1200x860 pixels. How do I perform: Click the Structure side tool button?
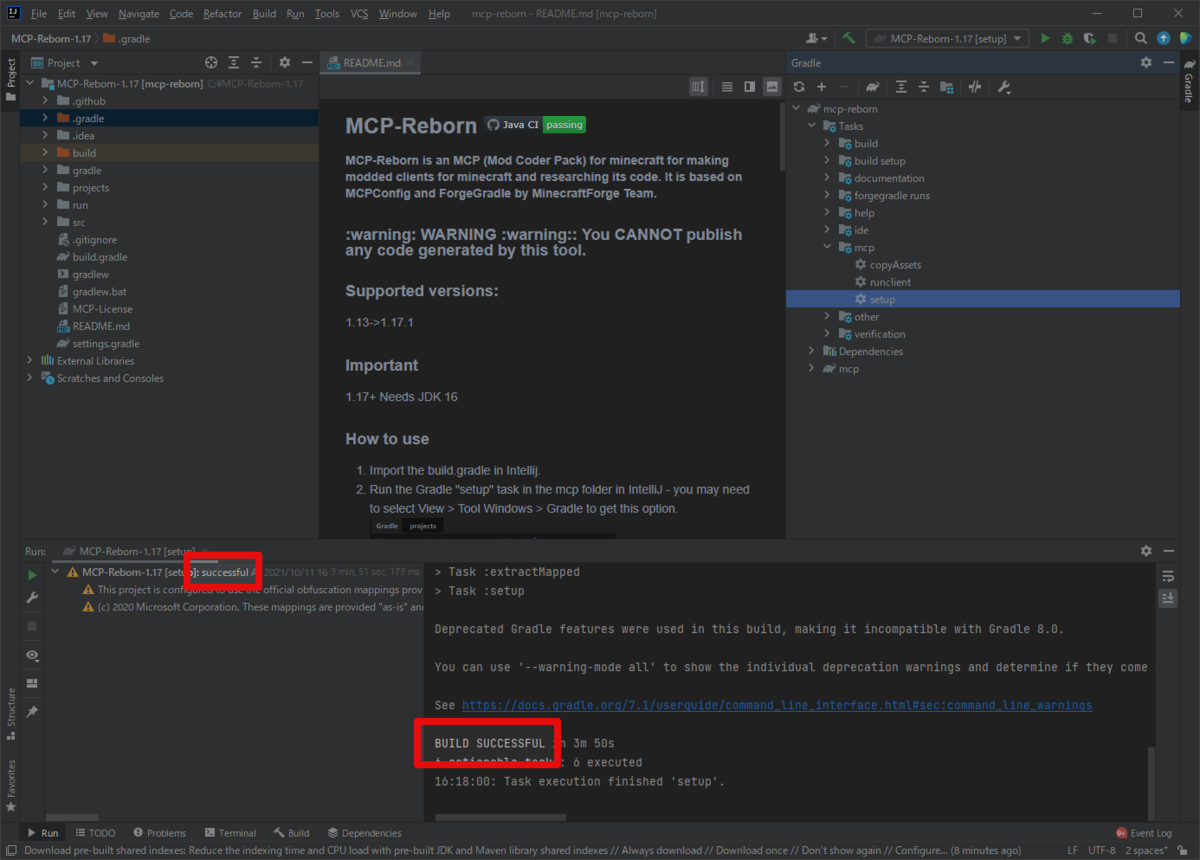coord(11,713)
